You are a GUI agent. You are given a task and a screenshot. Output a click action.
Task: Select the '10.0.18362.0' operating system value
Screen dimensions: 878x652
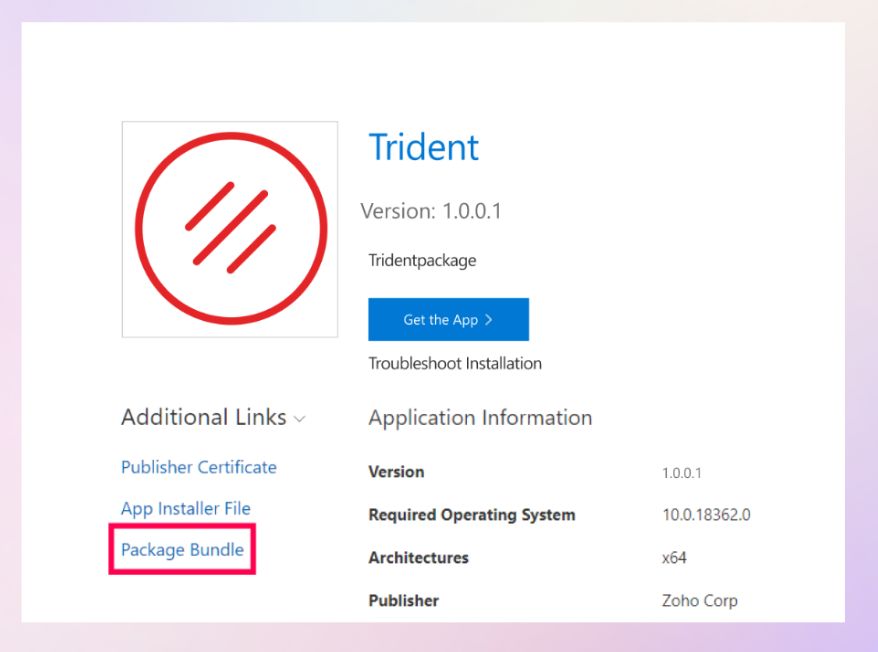coord(706,515)
